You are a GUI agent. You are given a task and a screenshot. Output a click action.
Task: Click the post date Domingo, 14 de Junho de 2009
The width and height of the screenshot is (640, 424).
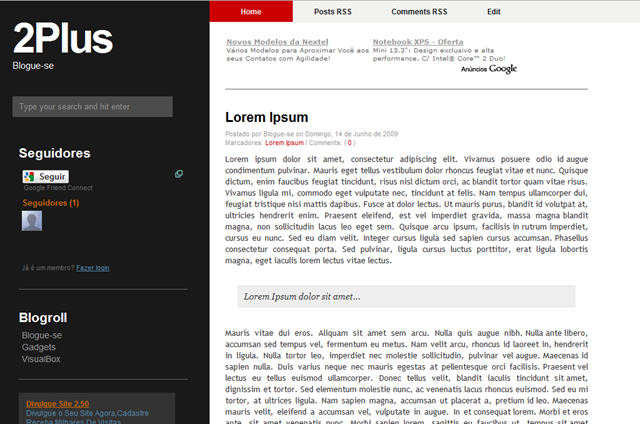351,134
